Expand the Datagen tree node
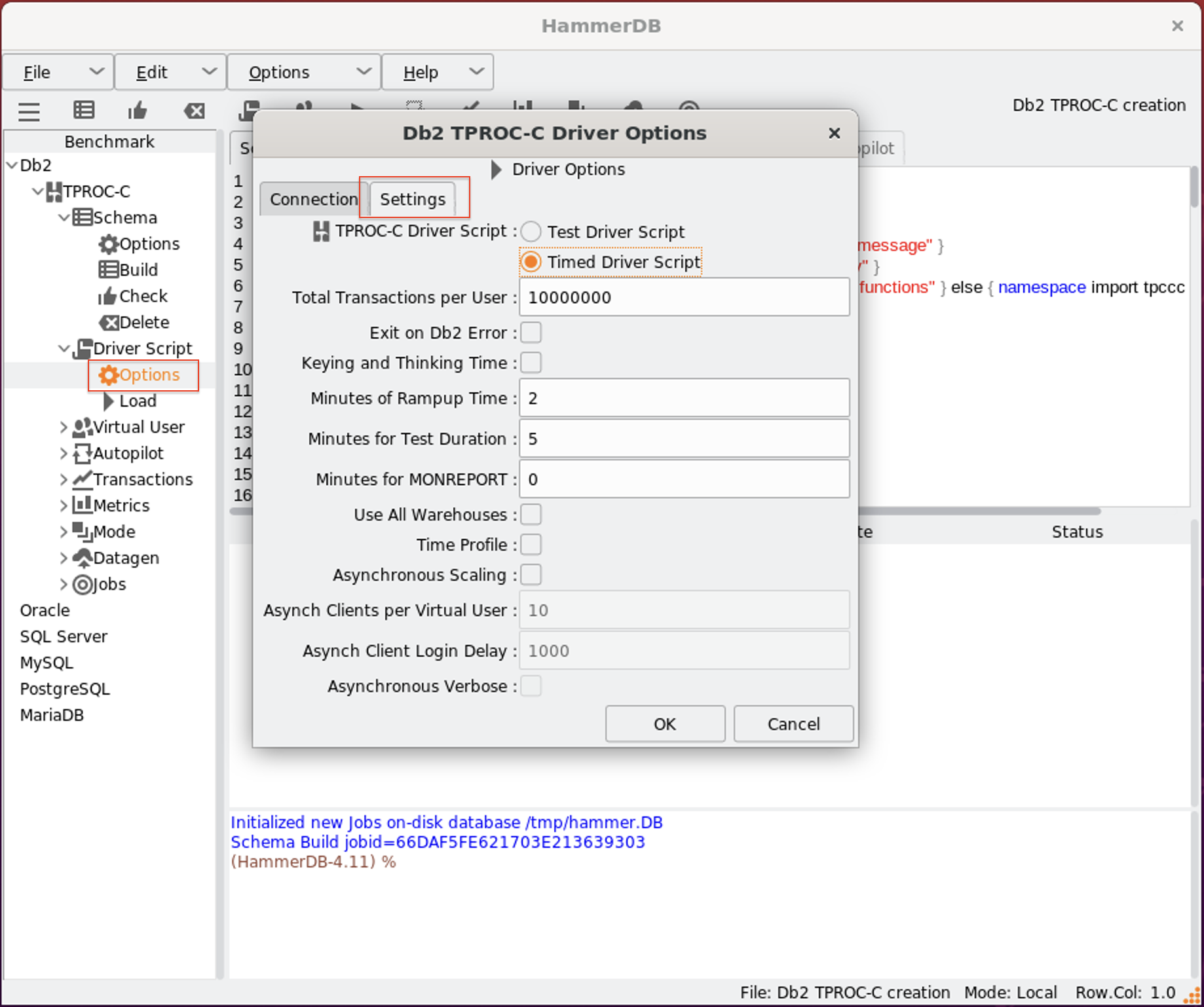This screenshot has width=1204, height=1007. tap(64, 558)
